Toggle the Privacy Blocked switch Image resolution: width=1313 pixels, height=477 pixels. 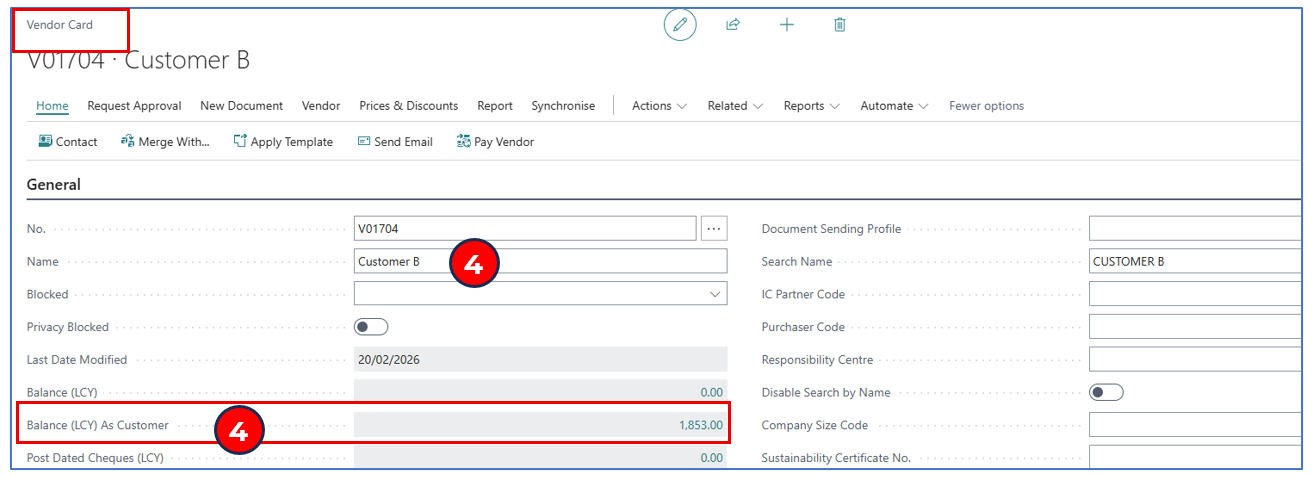pyautogui.click(x=371, y=327)
